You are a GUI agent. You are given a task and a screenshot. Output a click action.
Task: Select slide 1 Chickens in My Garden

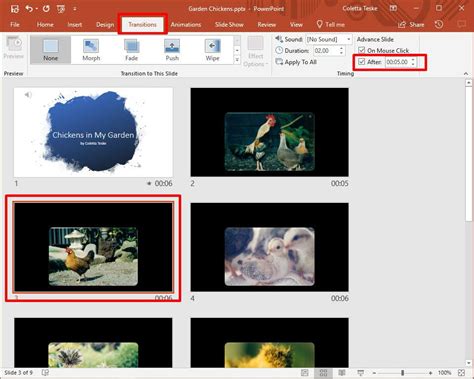[93, 132]
